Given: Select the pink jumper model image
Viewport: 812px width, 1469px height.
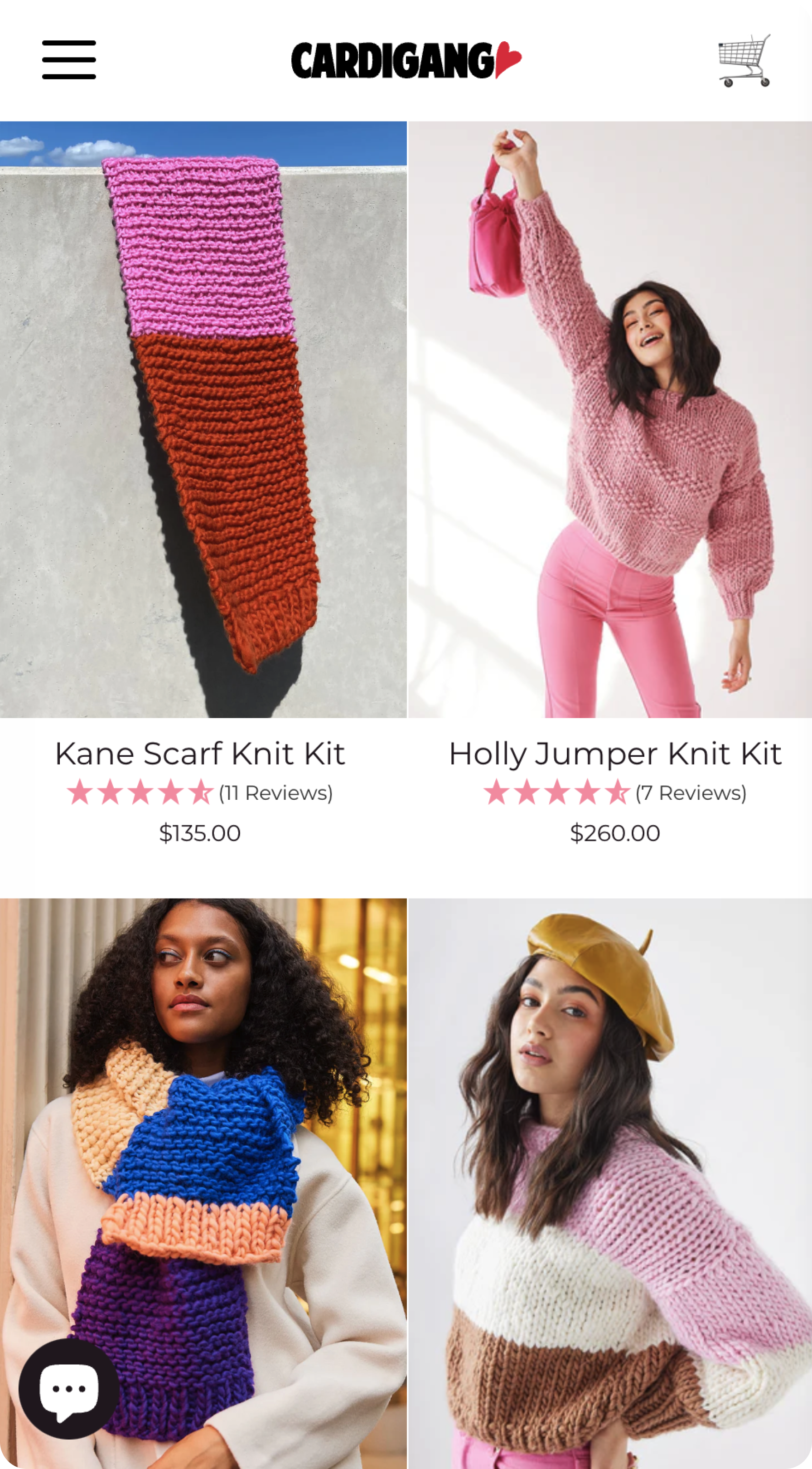Looking at the screenshot, I should point(610,419).
